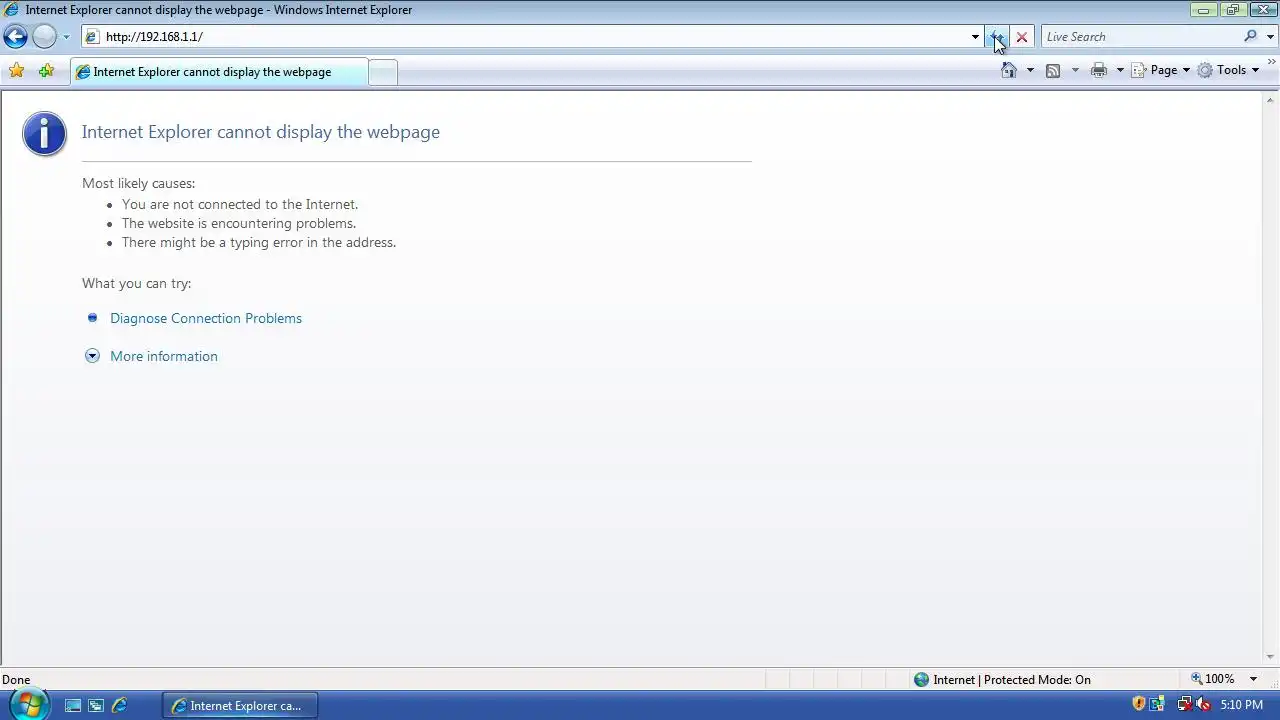Screen dimensions: 1280x720
Task: Click the Forward navigation arrow
Action: click(x=44, y=37)
